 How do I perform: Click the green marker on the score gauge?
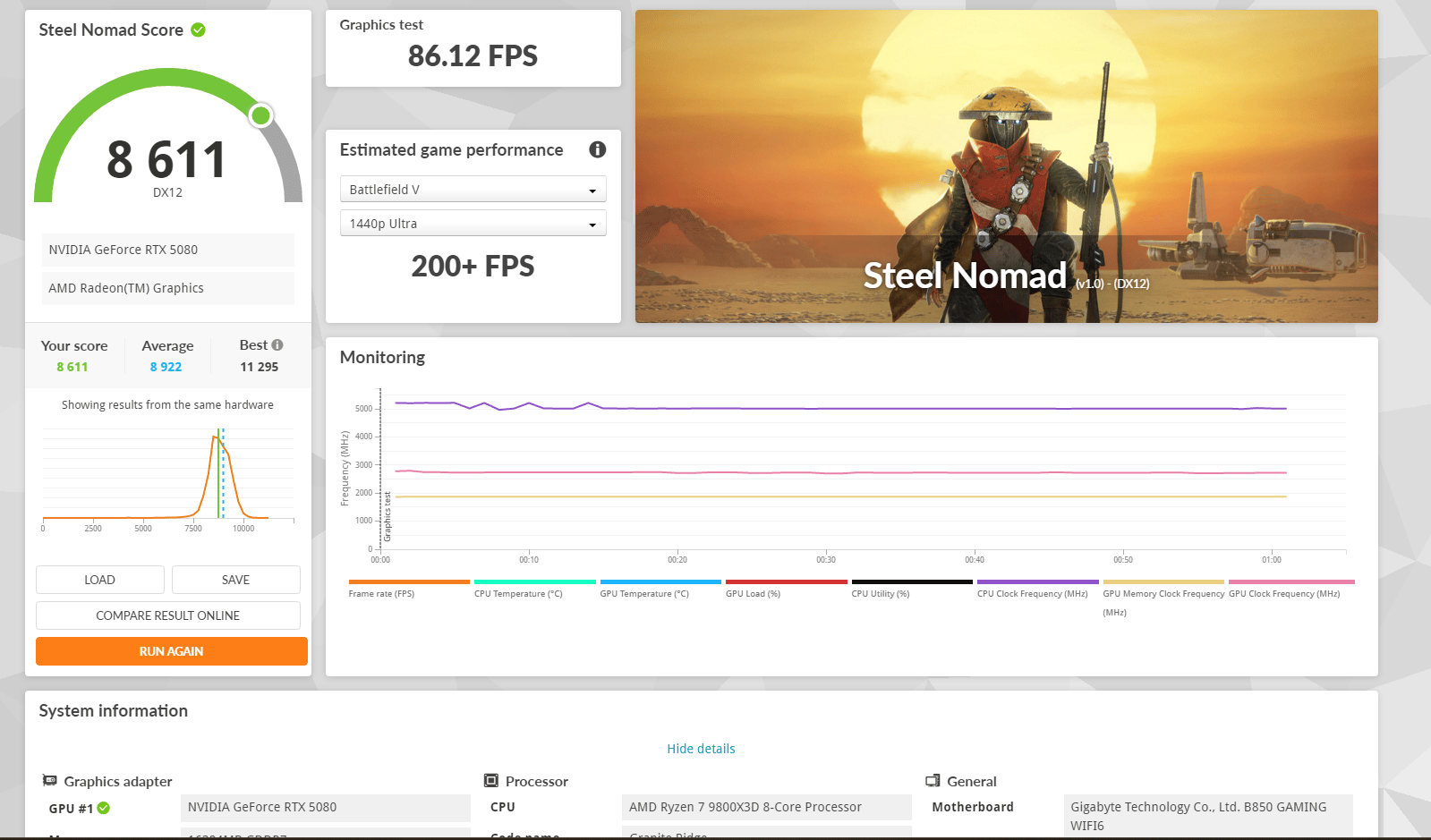260,115
